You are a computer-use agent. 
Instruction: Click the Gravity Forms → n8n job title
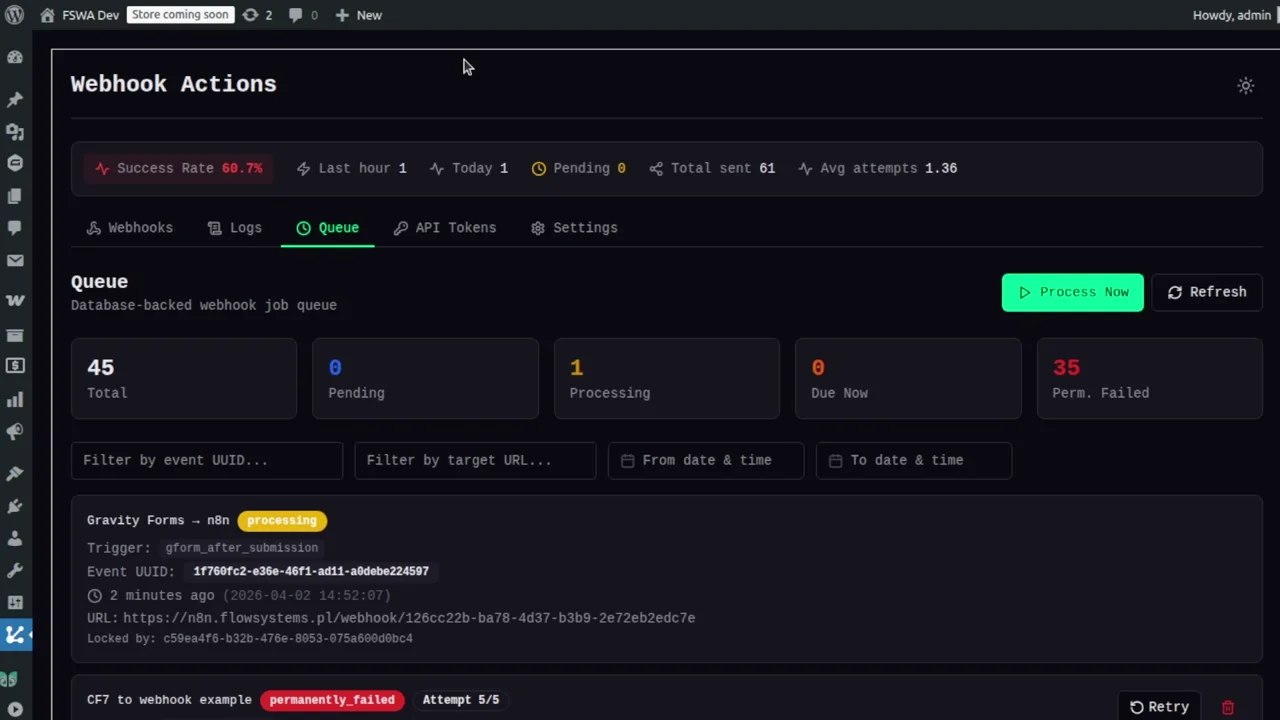pos(158,520)
